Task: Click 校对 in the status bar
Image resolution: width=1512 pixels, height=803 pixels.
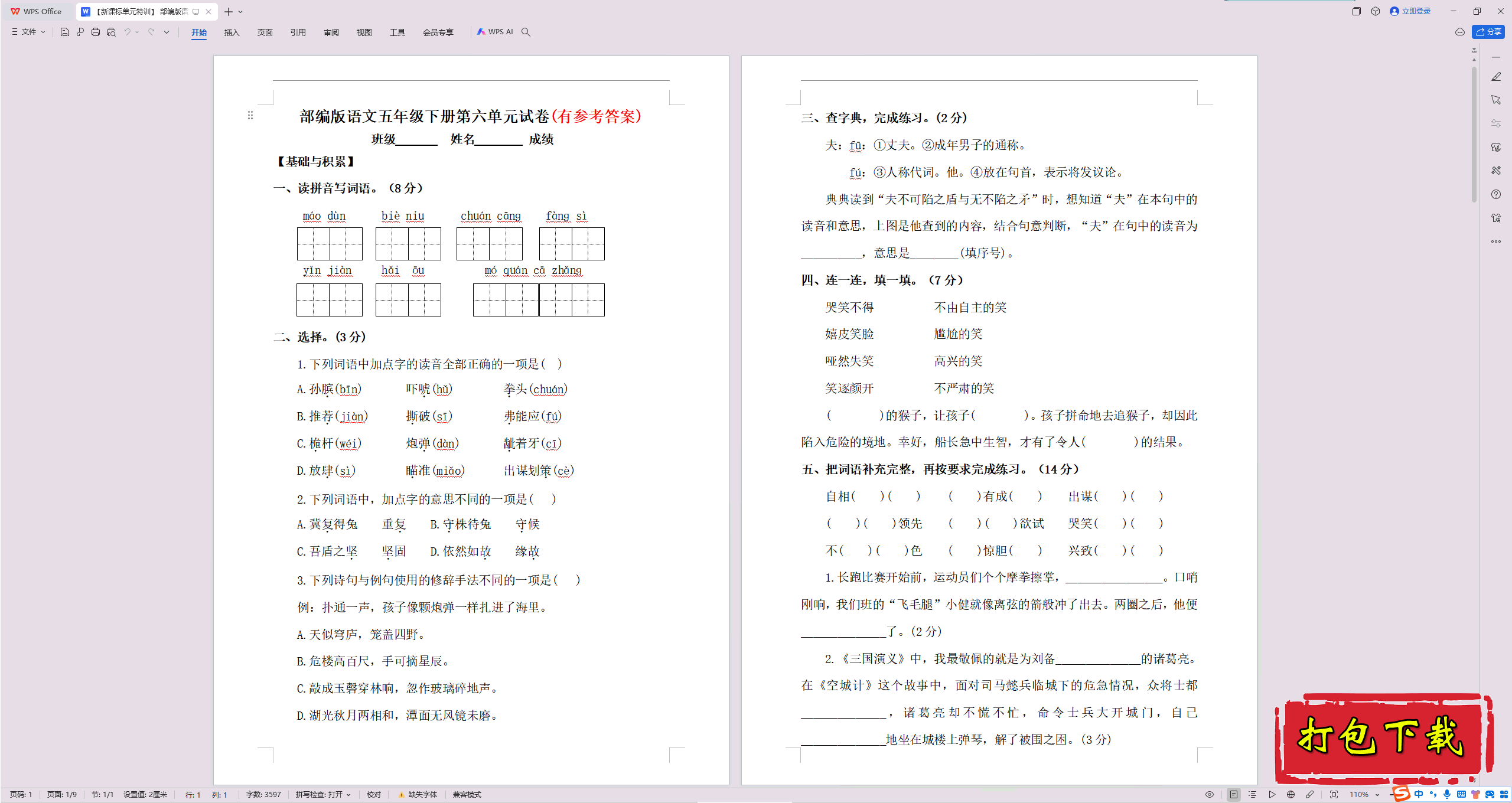Action: tap(374, 795)
